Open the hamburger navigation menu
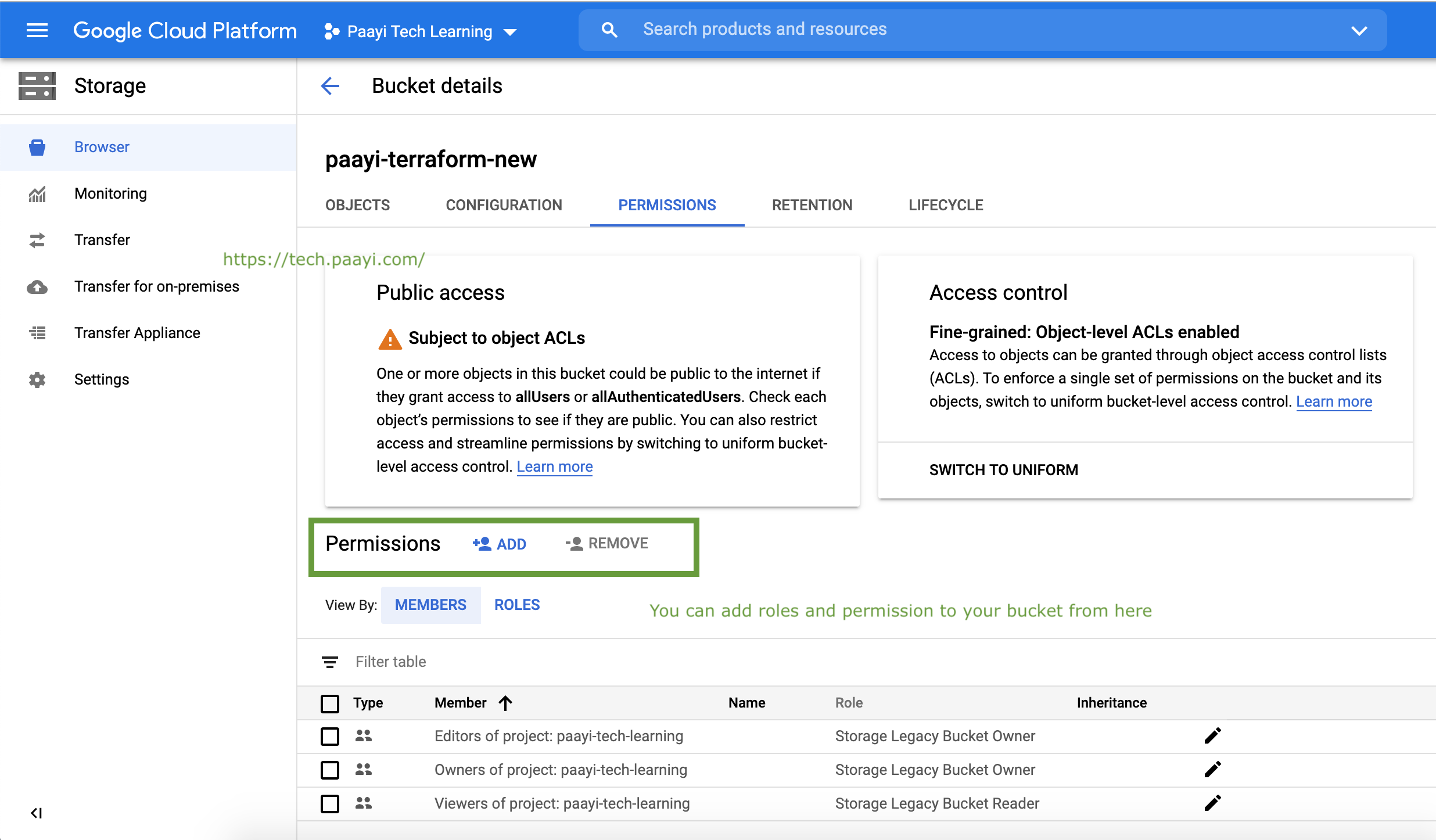 (37, 30)
